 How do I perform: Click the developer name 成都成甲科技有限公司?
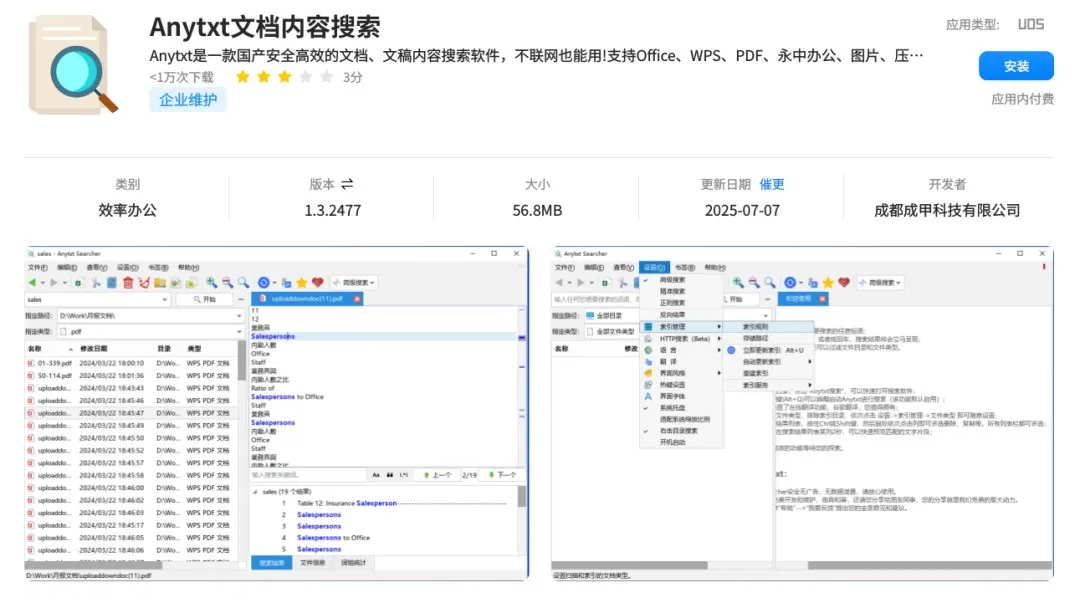pyautogui.click(x=947, y=210)
